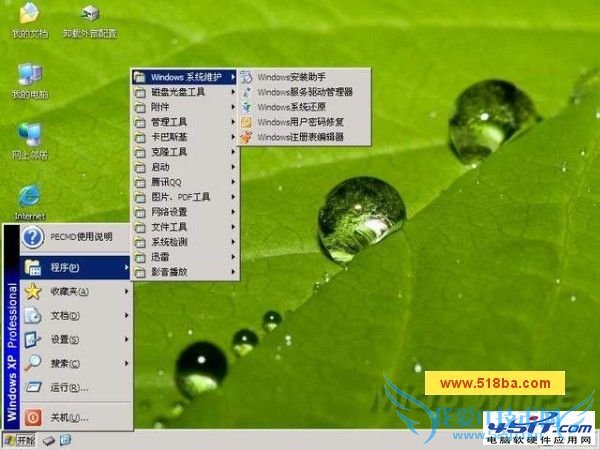
Task: Open the 文档(D) Start menu item
Action: 76,316
